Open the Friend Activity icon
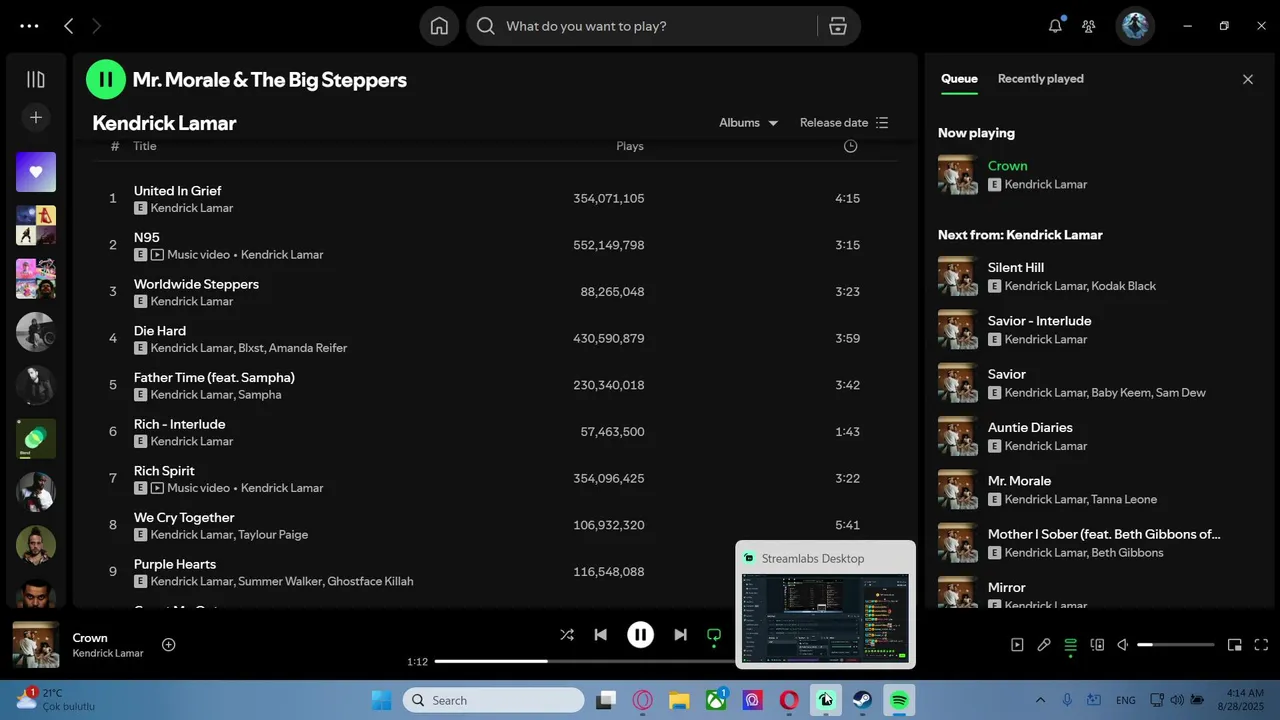 (x=1089, y=26)
